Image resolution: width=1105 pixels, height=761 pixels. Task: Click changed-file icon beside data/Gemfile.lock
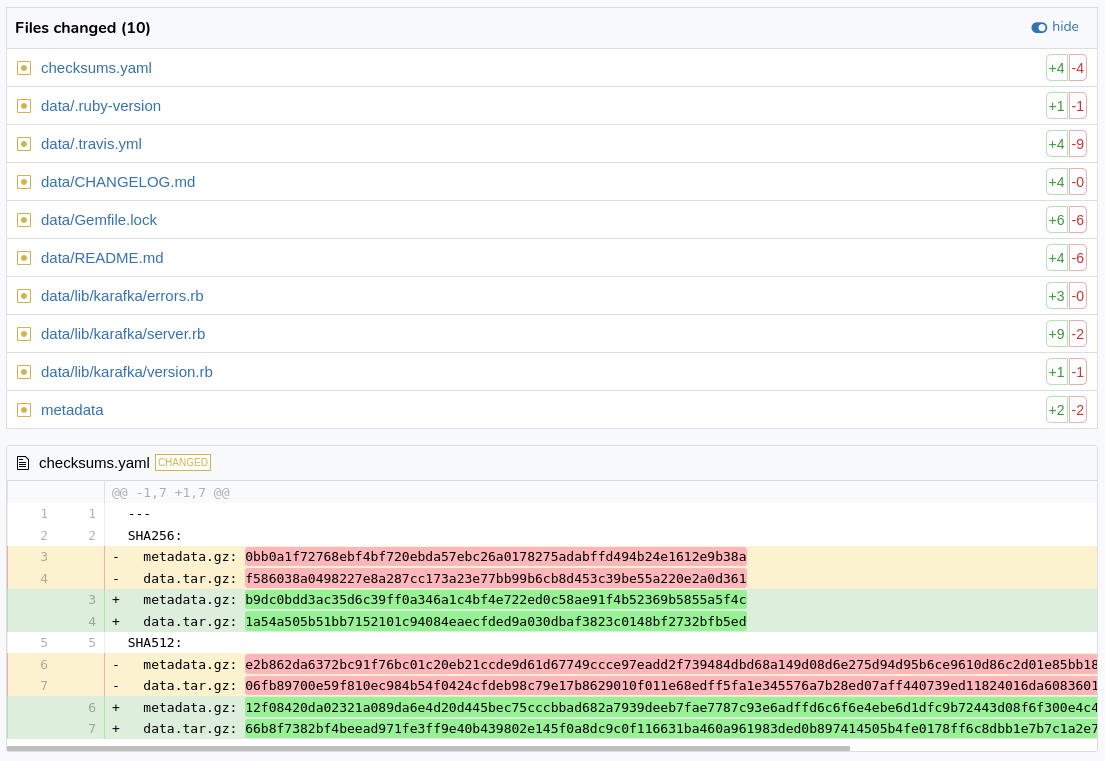pos(24,221)
